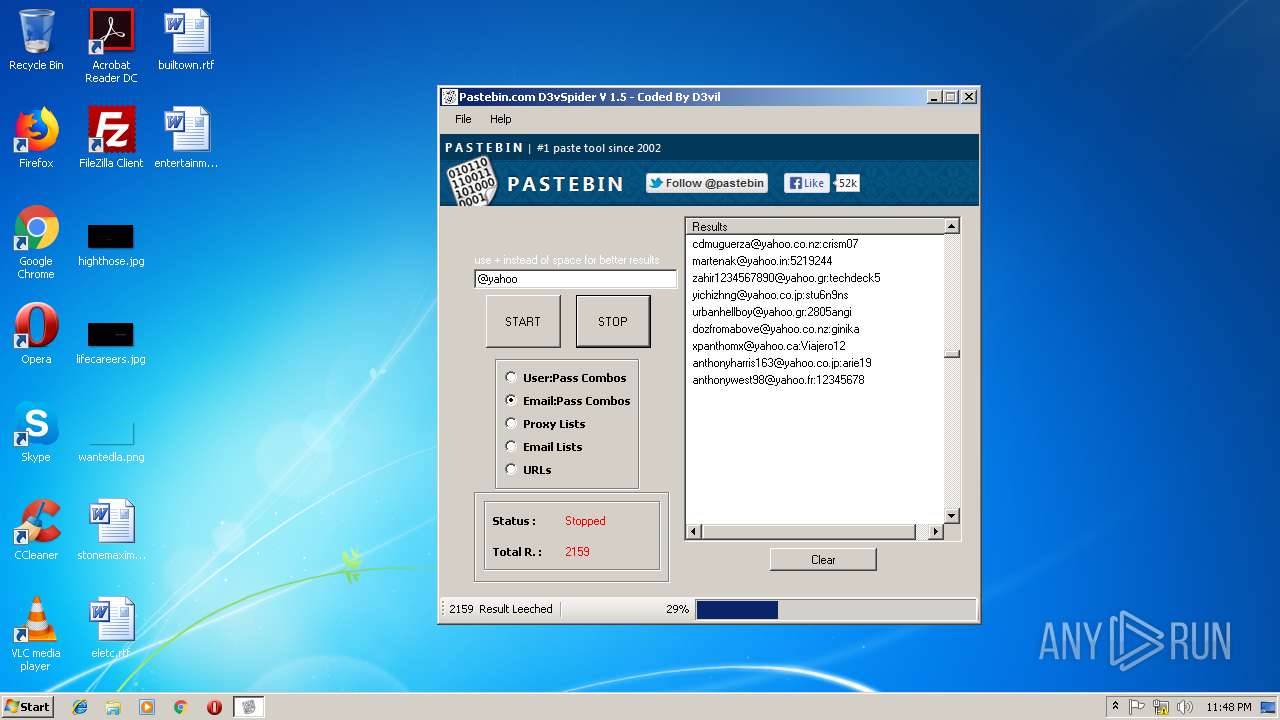
Task: Open the entertainm... rtf desktop file
Action: click(186, 138)
